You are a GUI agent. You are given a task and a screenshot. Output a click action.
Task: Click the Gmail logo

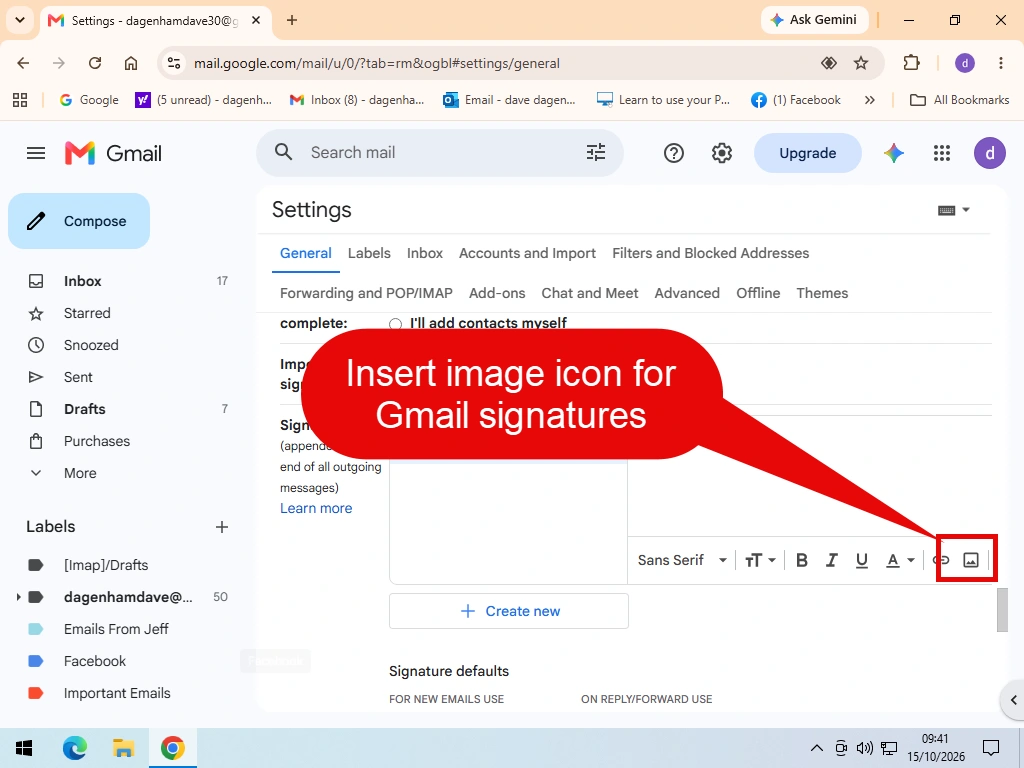pyautogui.click(x=114, y=153)
